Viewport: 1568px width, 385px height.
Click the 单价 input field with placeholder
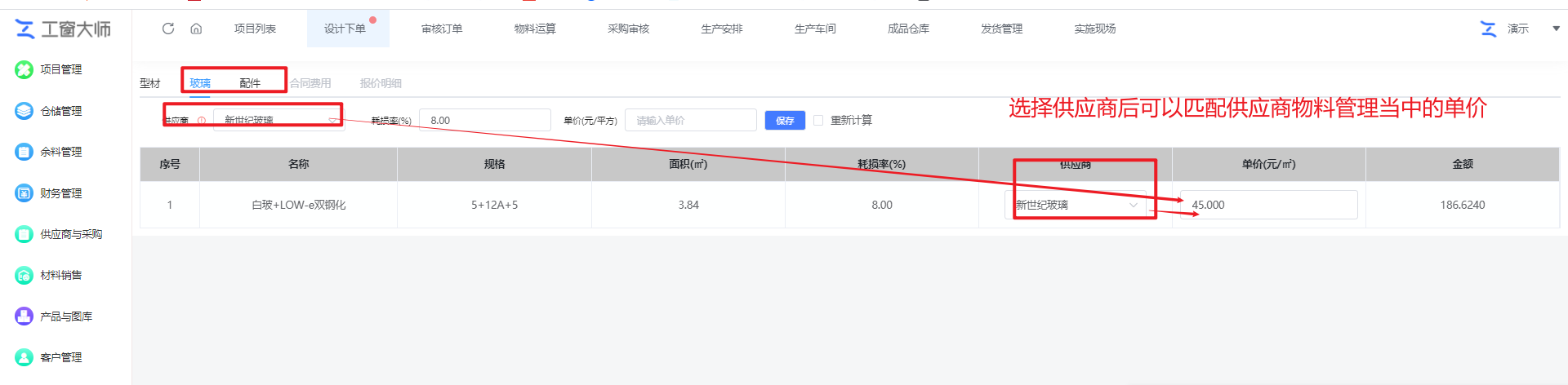690,120
